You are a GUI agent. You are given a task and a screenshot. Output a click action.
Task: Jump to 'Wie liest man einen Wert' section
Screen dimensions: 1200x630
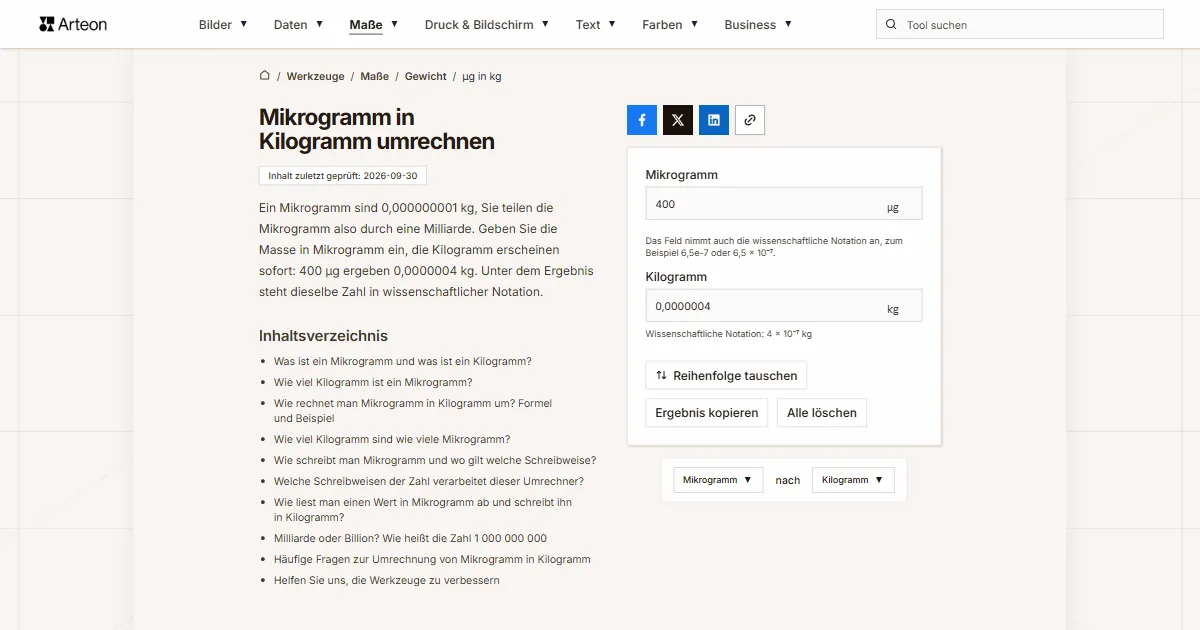(x=423, y=510)
